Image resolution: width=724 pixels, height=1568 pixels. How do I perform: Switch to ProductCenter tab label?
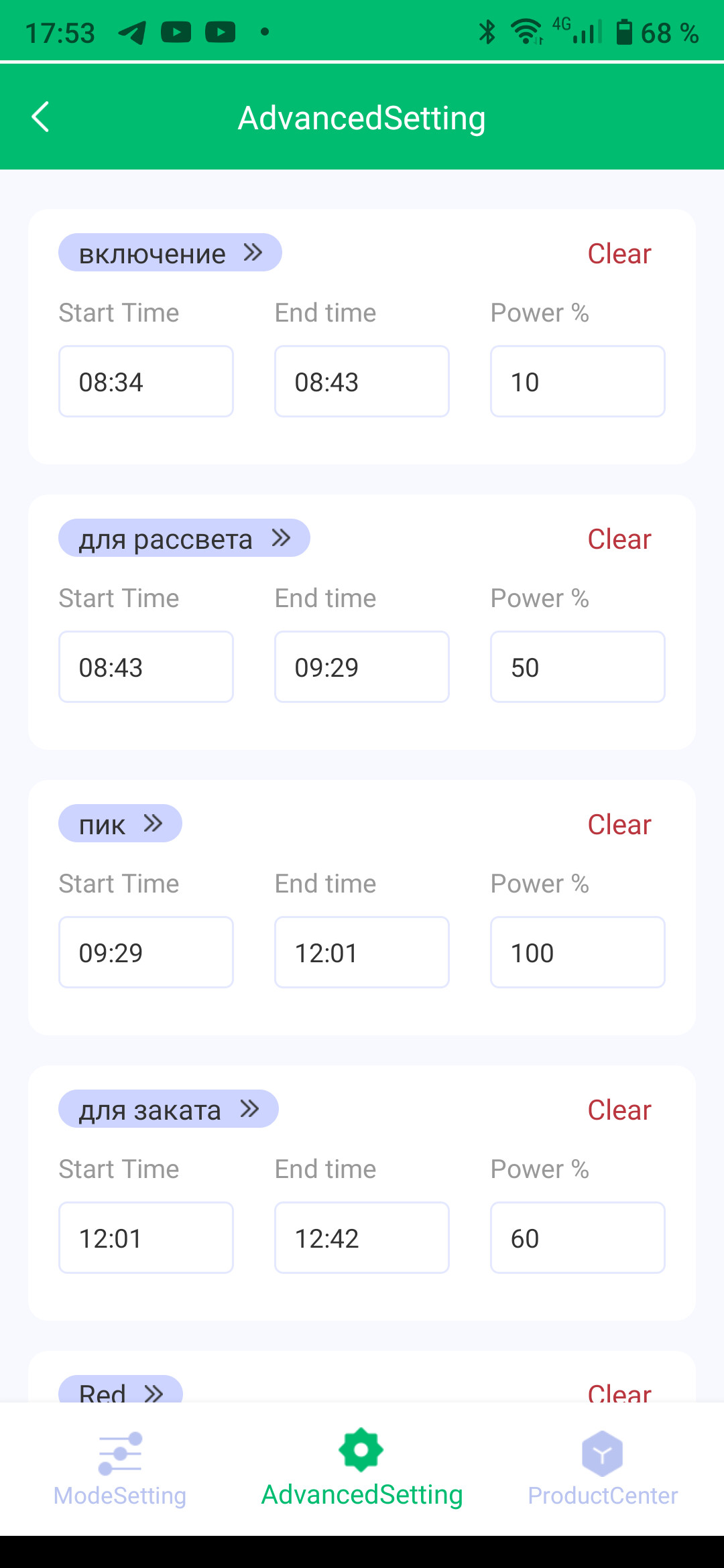pos(602,1496)
